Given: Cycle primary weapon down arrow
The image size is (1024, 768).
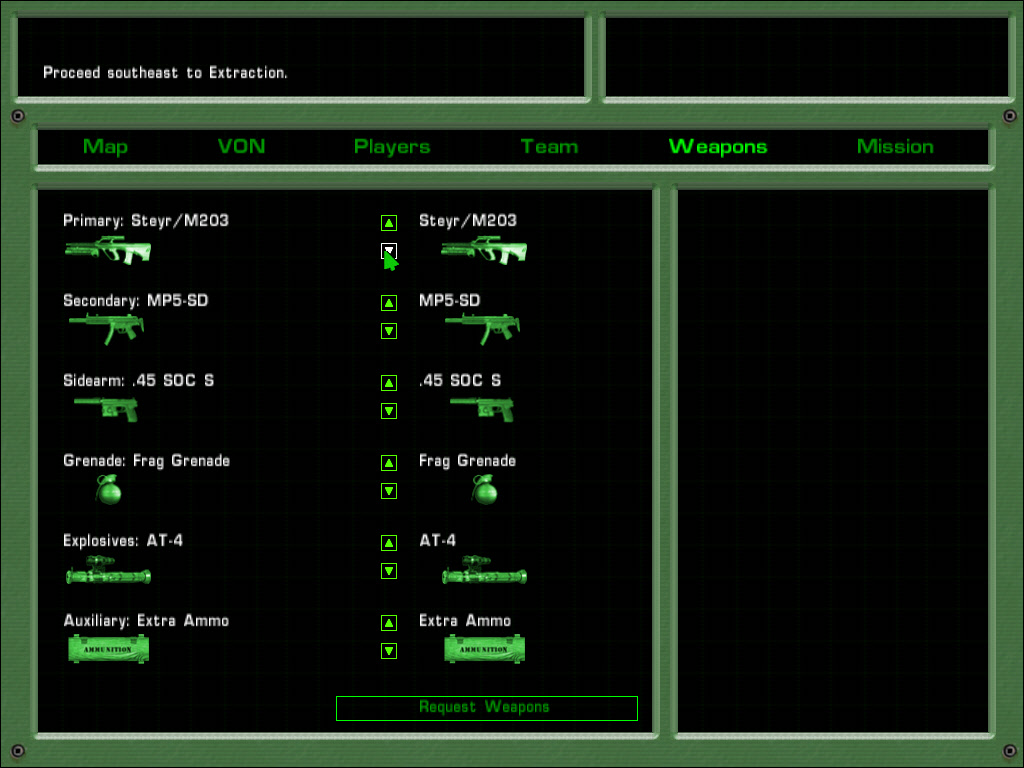Looking at the screenshot, I should [x=389, y=251].
